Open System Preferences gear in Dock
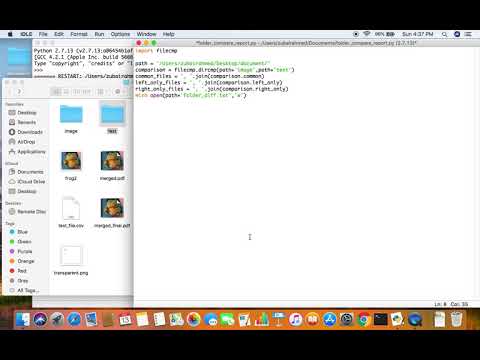 tap(347, 319)
